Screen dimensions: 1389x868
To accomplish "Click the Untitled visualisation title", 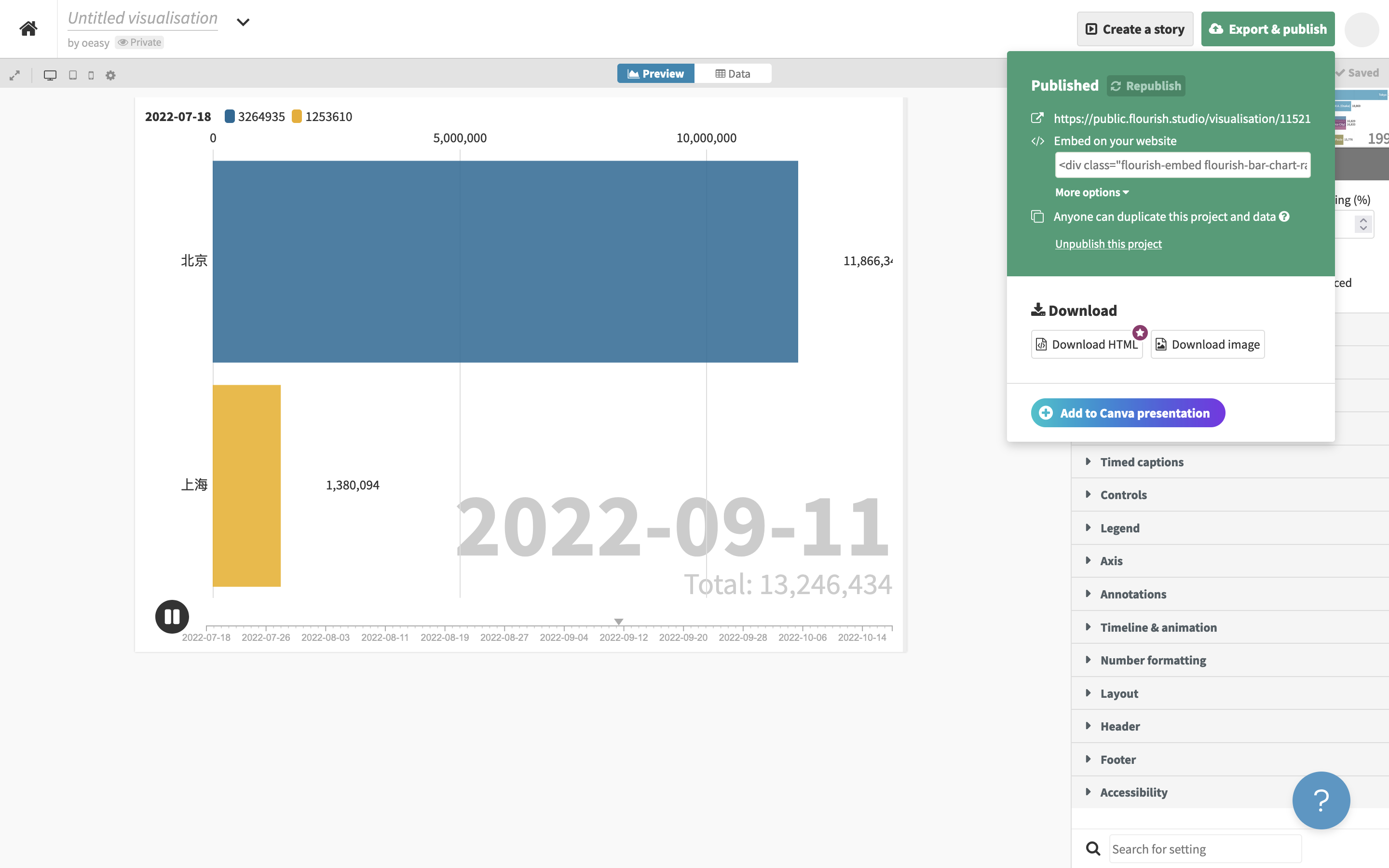I will pos(143,18).
